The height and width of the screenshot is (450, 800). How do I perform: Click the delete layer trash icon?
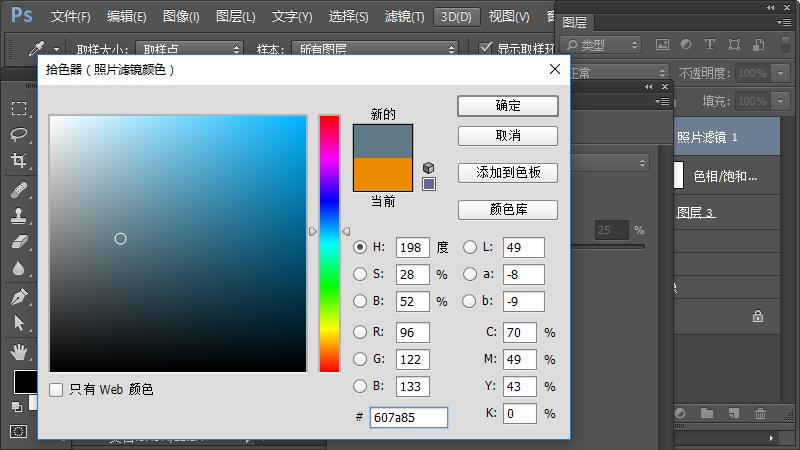(760, 413)
